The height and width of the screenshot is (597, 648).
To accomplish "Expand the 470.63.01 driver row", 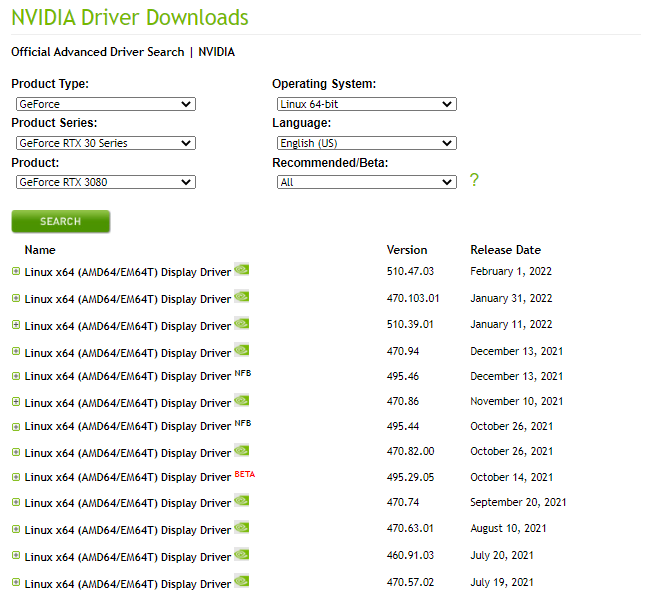I will (x=16, y=529).
